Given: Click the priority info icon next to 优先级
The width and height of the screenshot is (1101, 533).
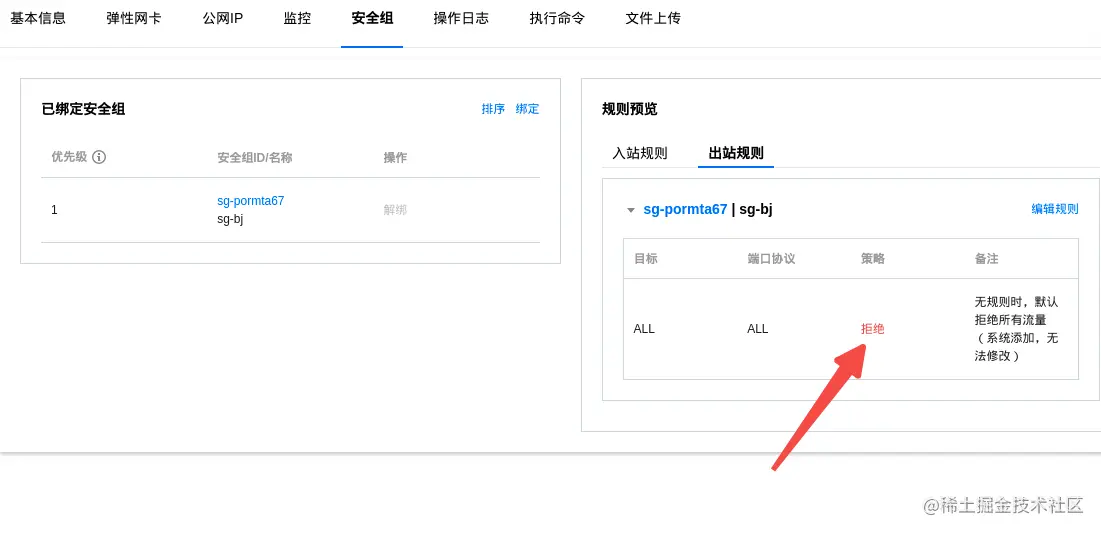Looking at the screenshot, I should coord(99,157).
